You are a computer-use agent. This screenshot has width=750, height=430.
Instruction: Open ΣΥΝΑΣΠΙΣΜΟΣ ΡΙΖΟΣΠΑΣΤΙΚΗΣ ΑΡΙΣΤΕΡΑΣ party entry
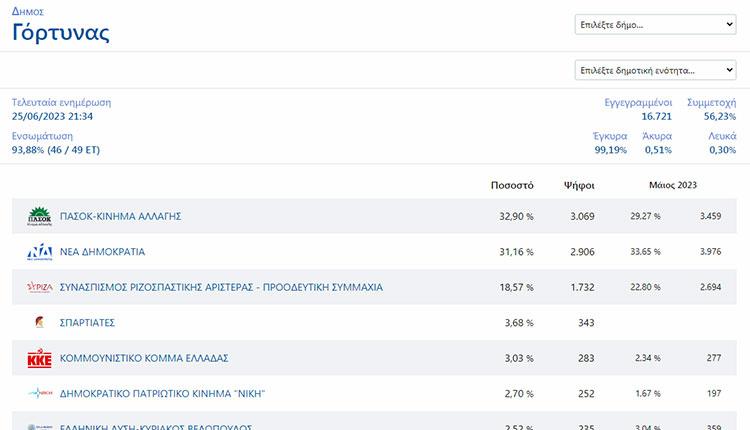coord(221,287)
